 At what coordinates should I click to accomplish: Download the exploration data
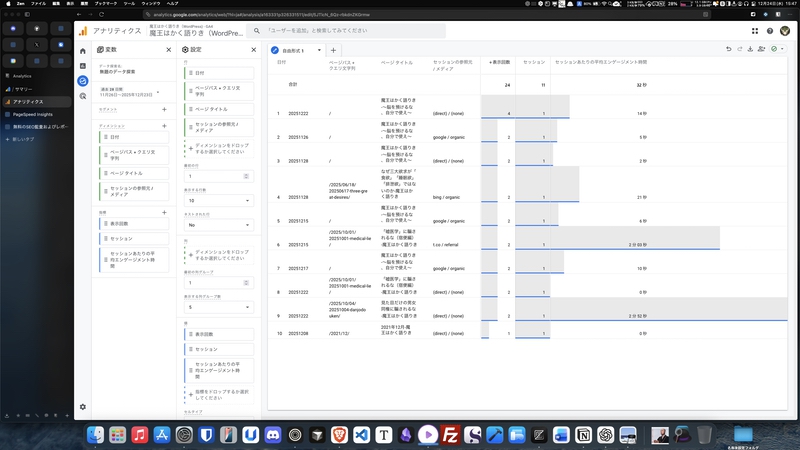[x=749, y=49]
